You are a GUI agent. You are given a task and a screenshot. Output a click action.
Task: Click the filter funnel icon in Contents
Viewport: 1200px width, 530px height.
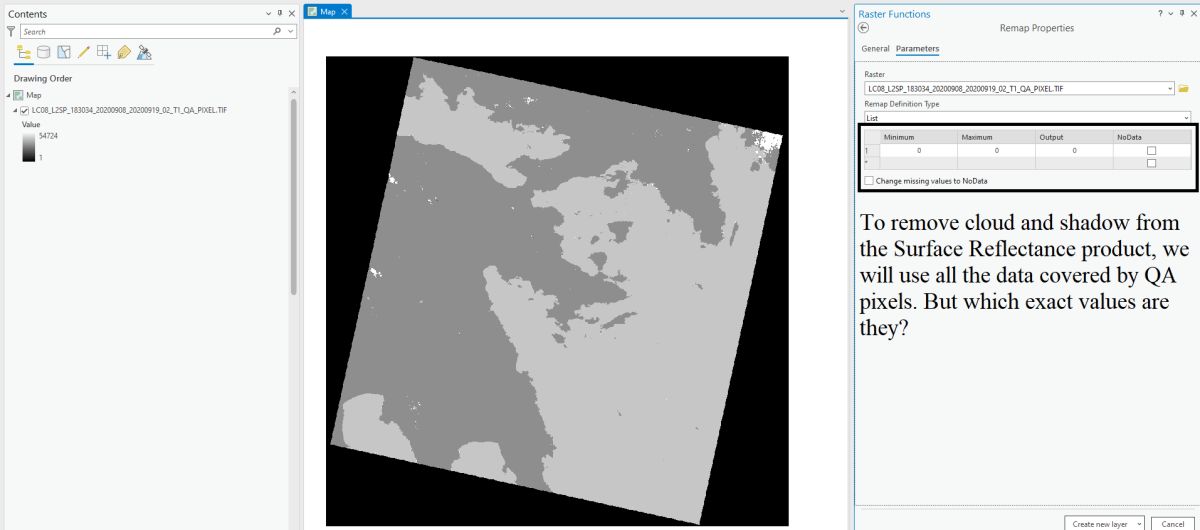click(11, 32)
